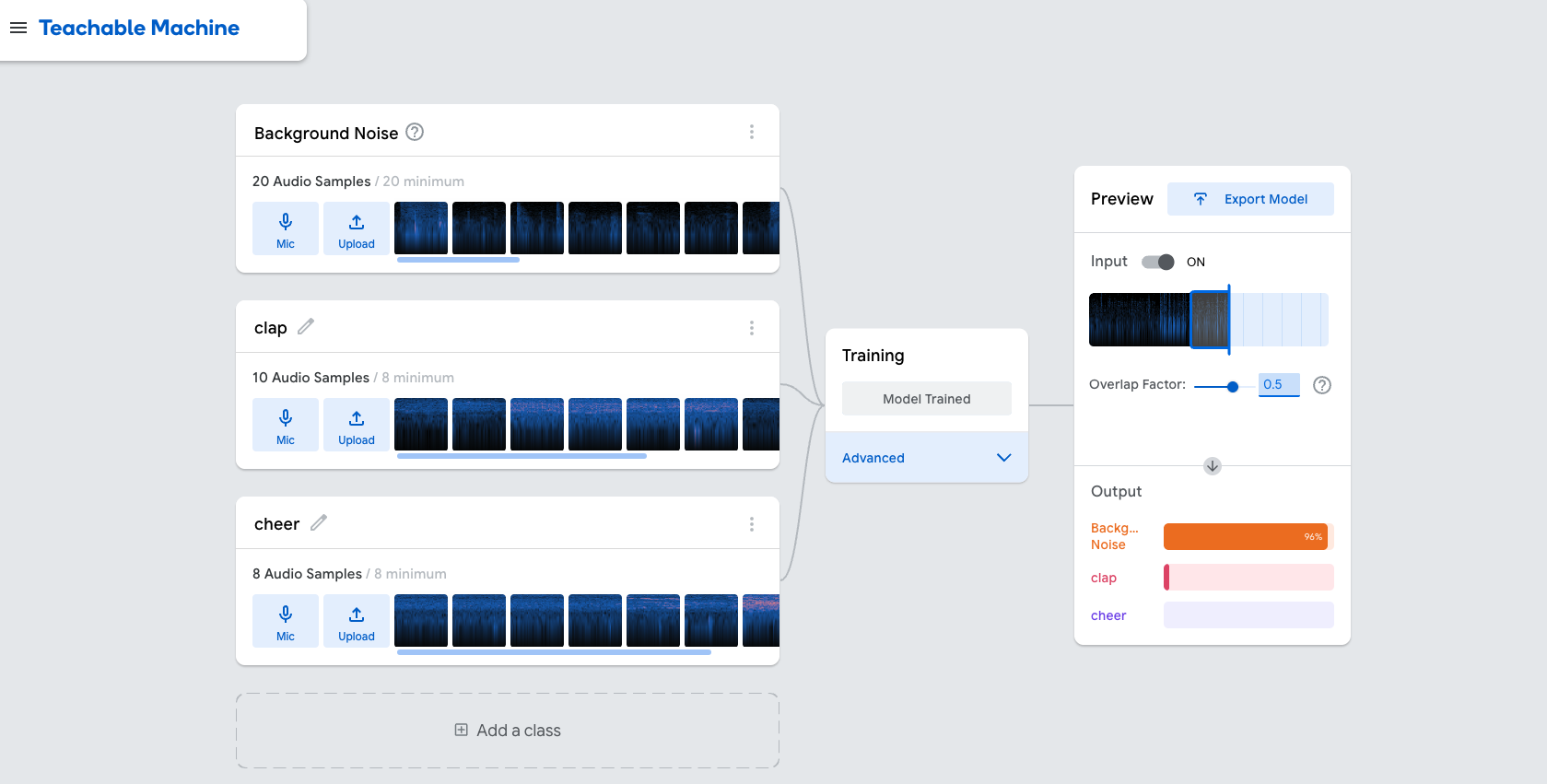Click the Overlap Factor value field
Viewport: 1547px width, 784px height.
[x=1279, y=385]
